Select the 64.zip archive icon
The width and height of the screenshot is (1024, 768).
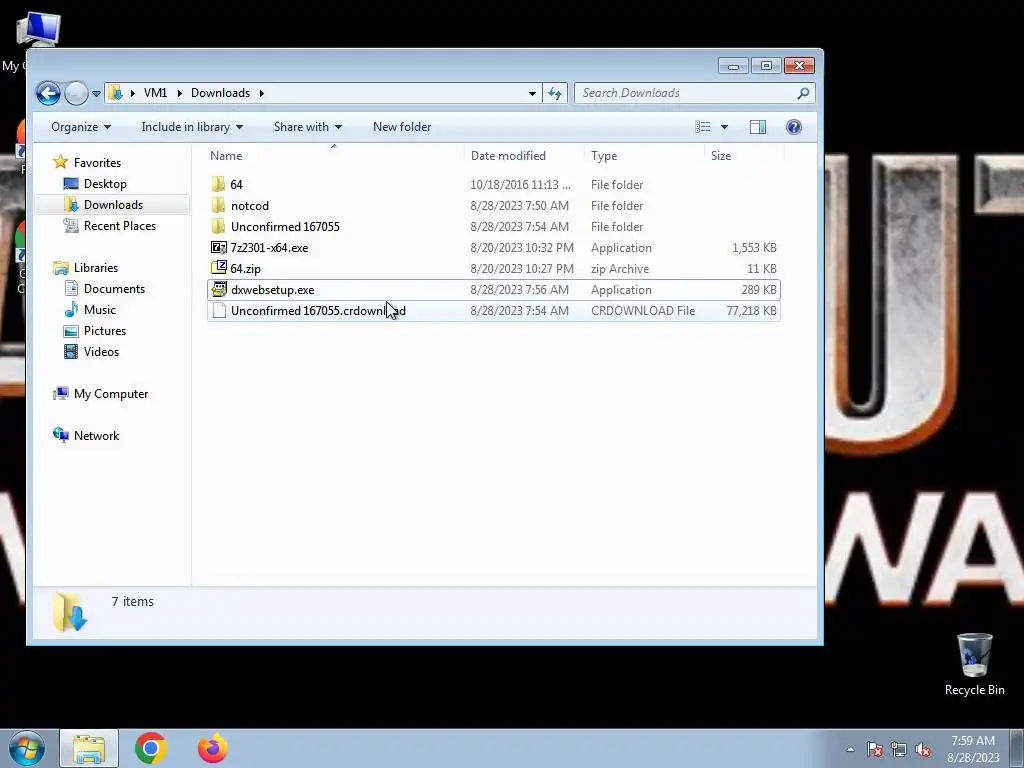[219, 268]
